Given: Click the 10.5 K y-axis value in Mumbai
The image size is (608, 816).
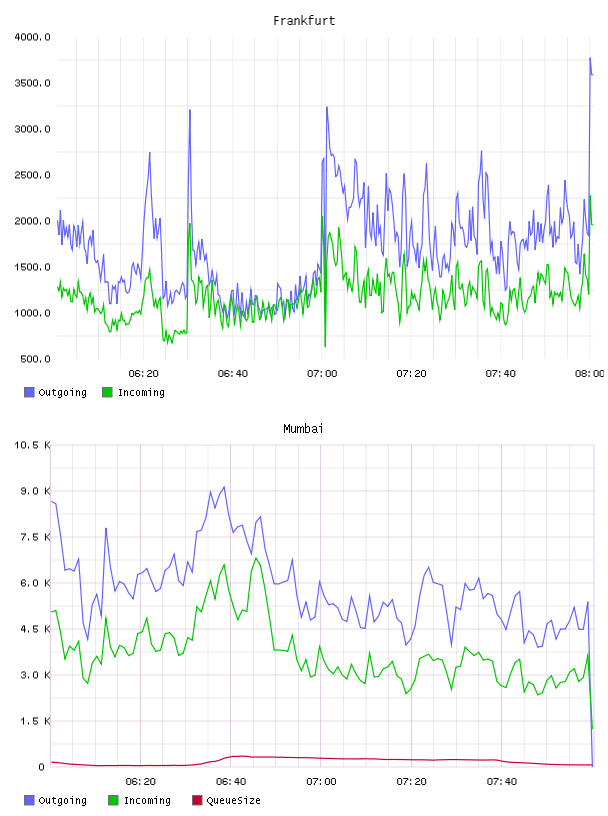Looking at the screenshot, I should pos(32,445).
